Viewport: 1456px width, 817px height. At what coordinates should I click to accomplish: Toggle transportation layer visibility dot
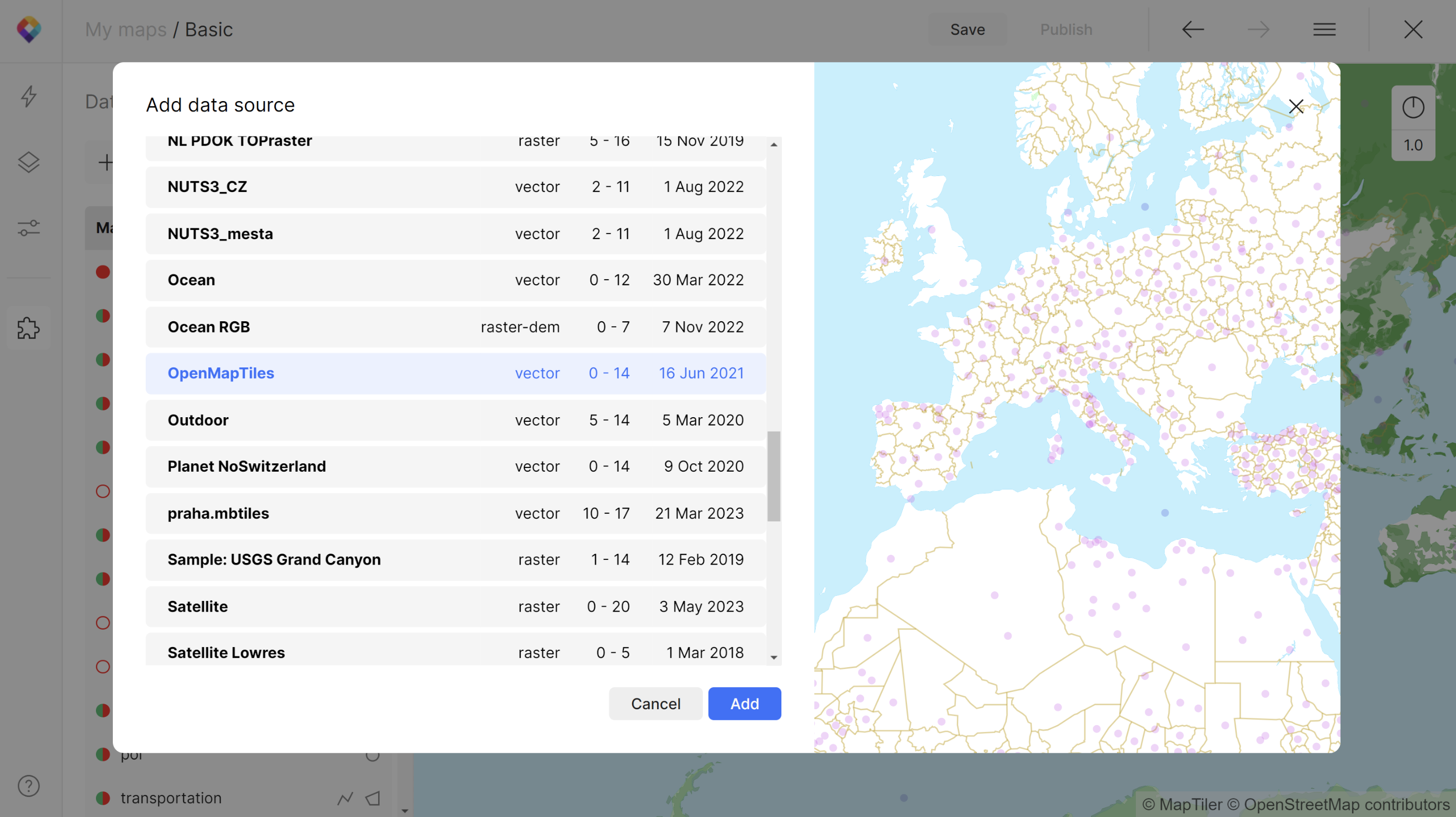(x=103, y=798)
